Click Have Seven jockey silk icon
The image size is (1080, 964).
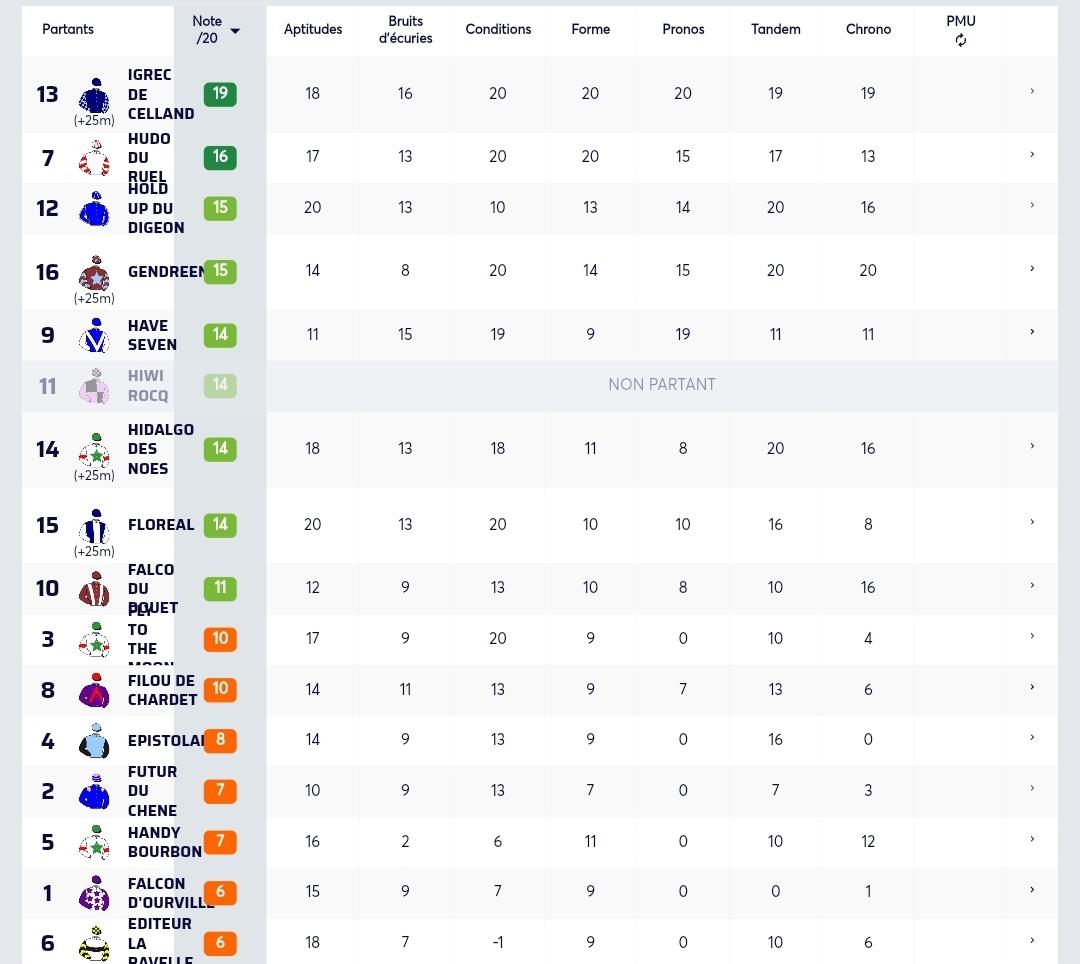point(94,335)
